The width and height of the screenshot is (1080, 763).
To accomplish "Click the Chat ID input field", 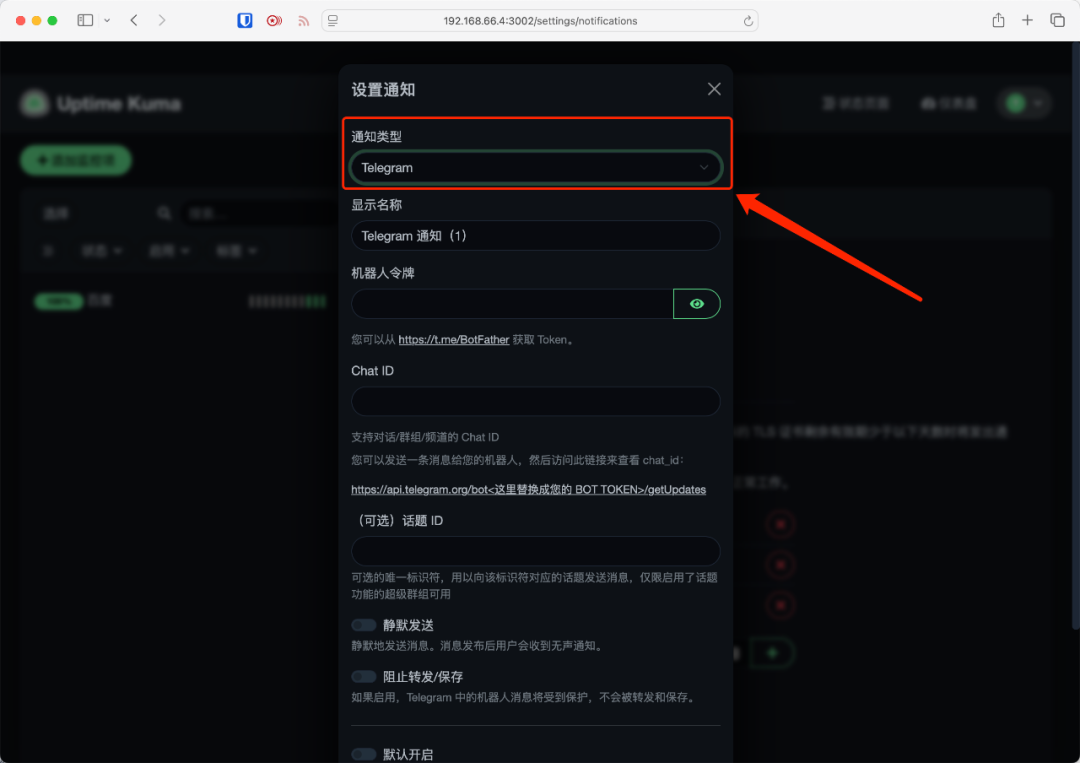I will pyautogui.click(x=535, y=401).
